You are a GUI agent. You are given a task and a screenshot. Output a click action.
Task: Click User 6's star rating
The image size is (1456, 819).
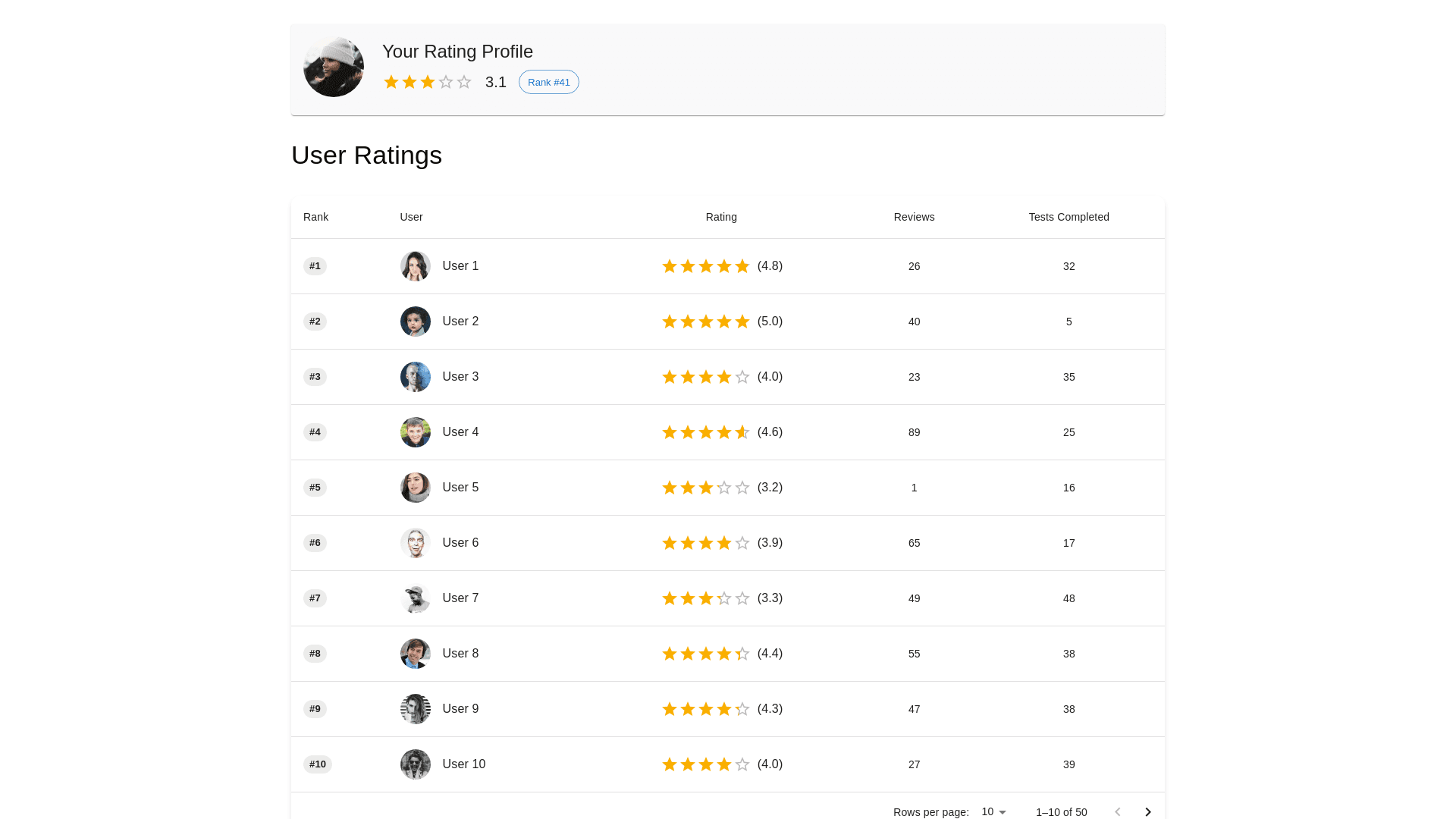click(x=705, y=543)
